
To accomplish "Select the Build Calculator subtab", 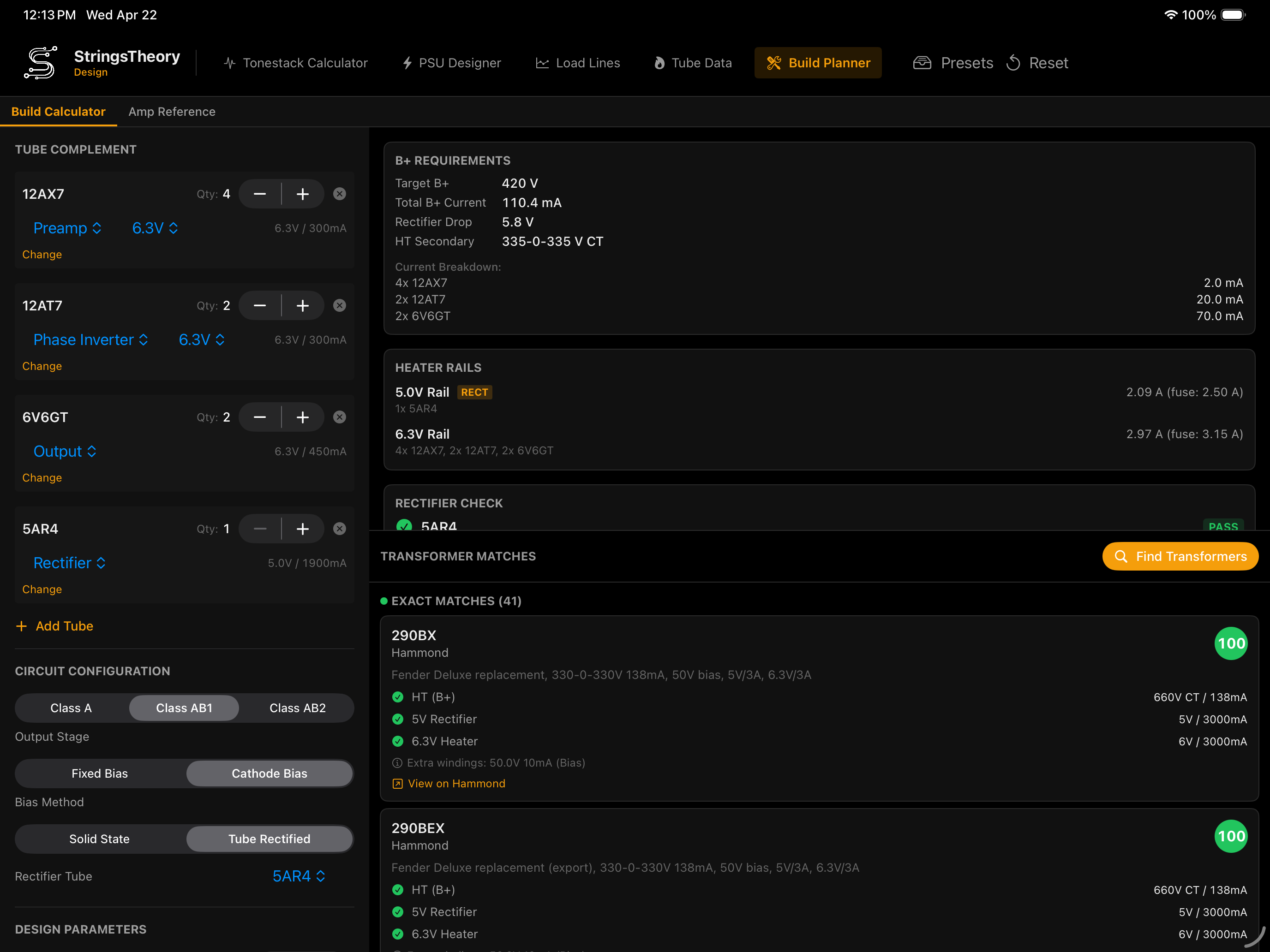I will pos(59,111).
